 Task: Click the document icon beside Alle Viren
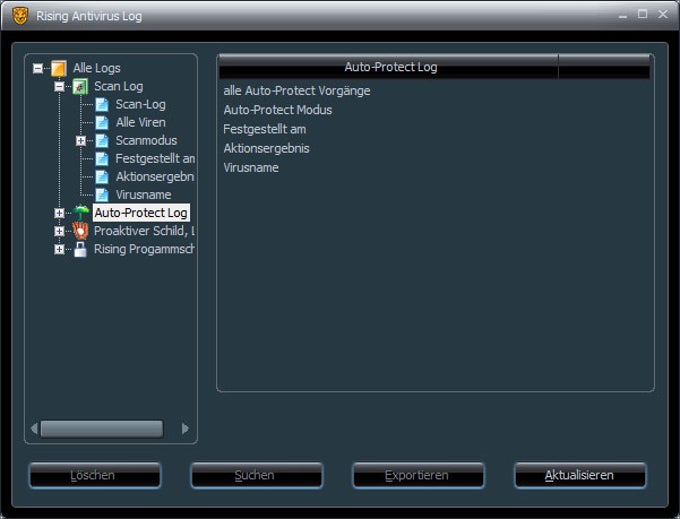(x=101, y=123)
